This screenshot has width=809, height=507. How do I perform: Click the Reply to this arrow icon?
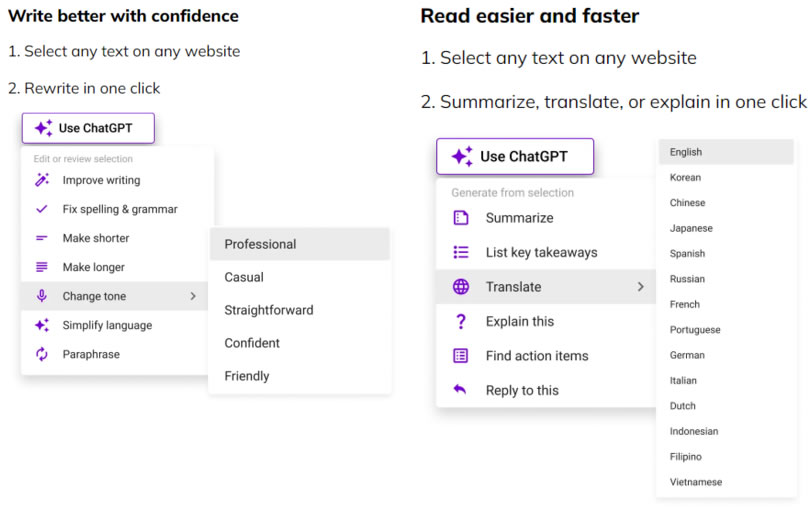click(460, 389)
